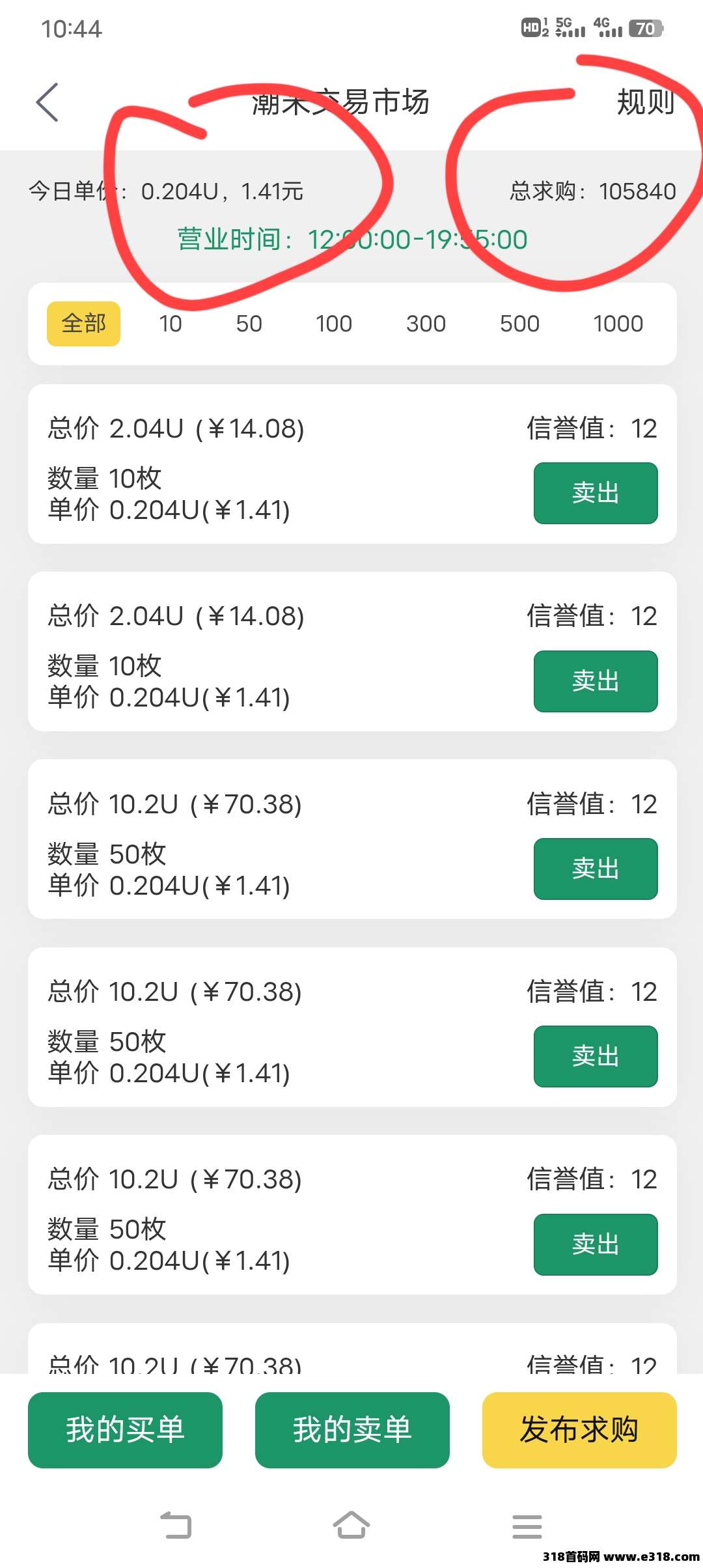Open the recent apps menu icon
Screen dimensions: 703x1568
(x=527, y=1526)
